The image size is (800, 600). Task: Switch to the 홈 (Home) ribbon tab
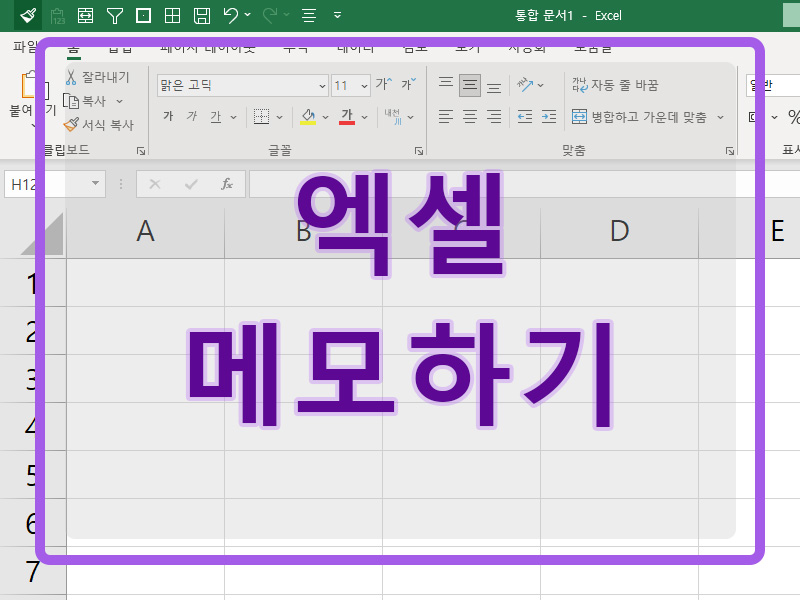[74, 47]
